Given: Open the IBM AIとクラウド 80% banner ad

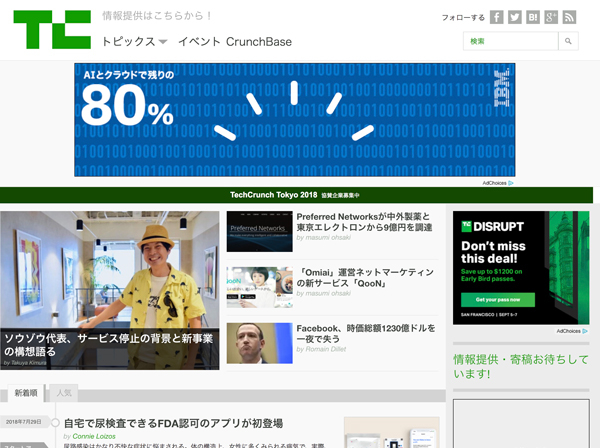Looking at the screenshot, I should (295, 120).
